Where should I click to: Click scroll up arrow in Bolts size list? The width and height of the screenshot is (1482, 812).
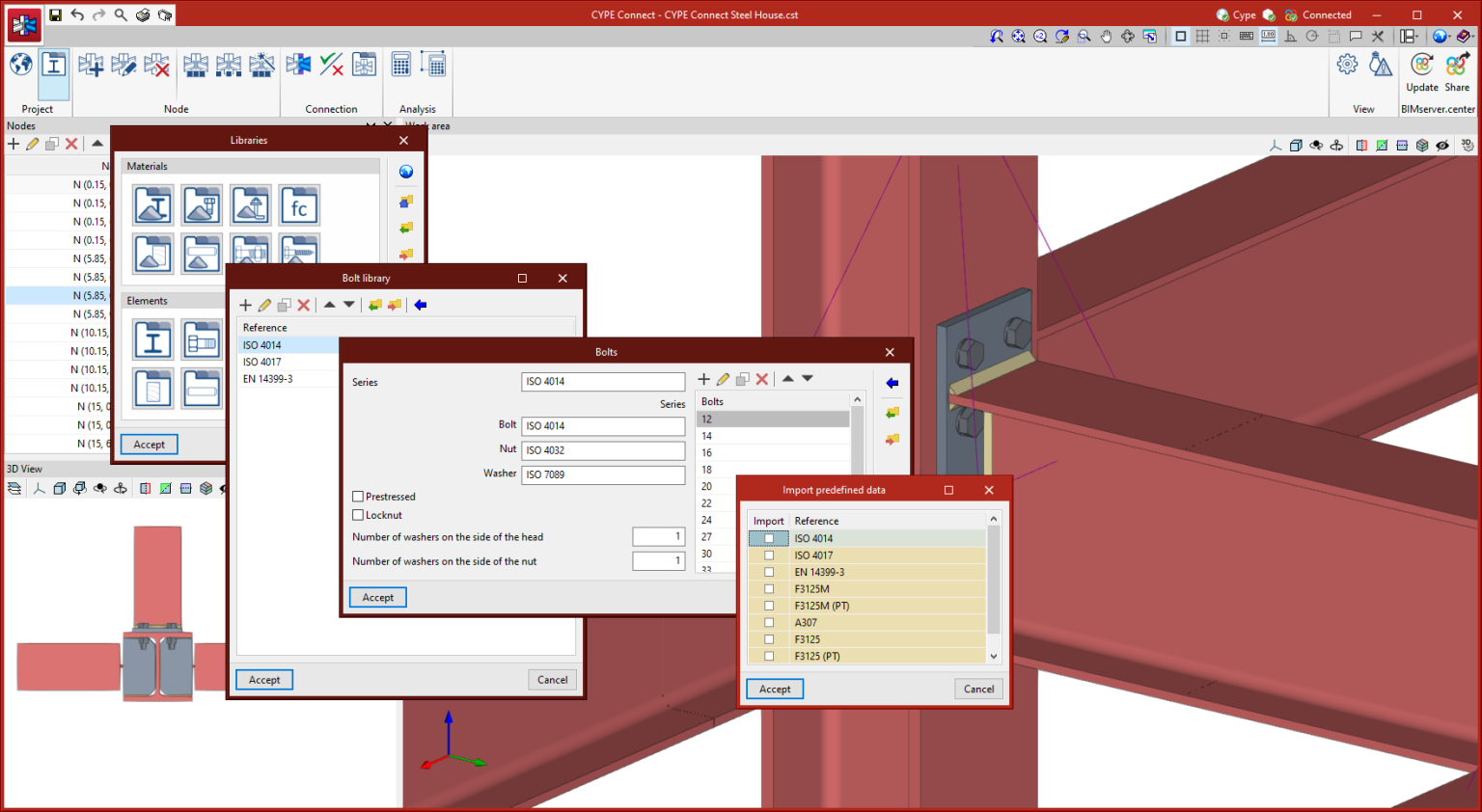857,399
